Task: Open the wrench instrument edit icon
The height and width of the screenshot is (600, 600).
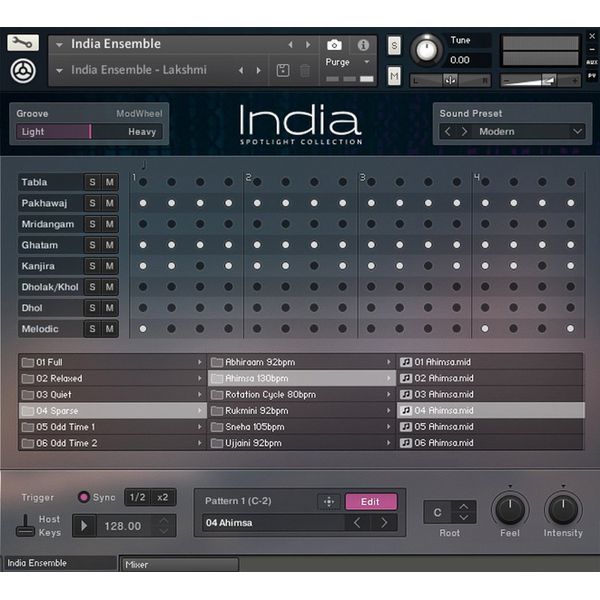Action: 23,42
